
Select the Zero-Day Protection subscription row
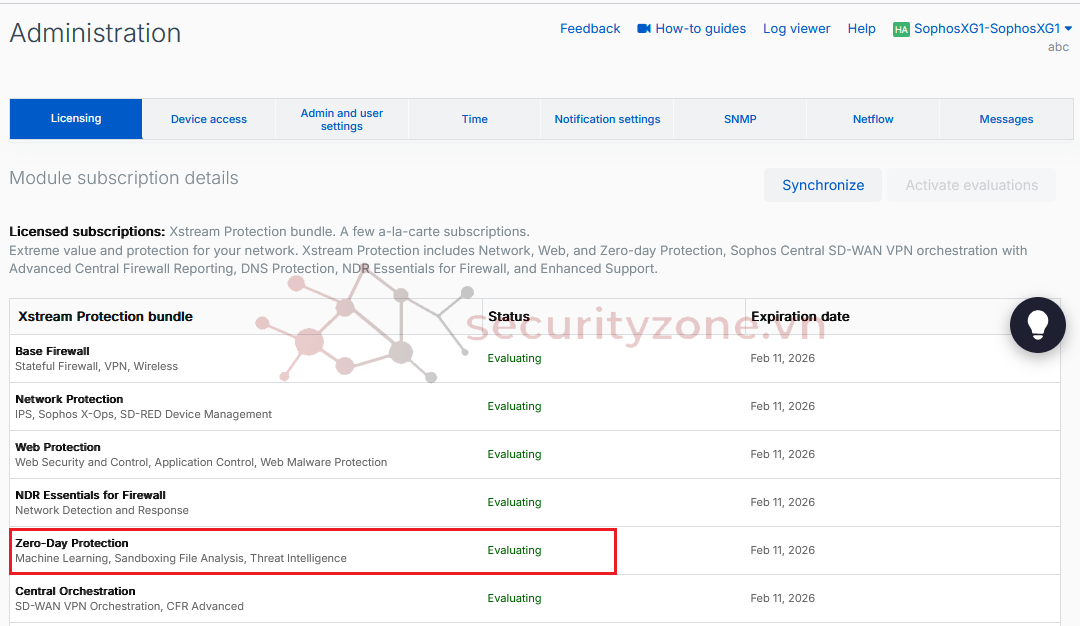coord(312,551)
